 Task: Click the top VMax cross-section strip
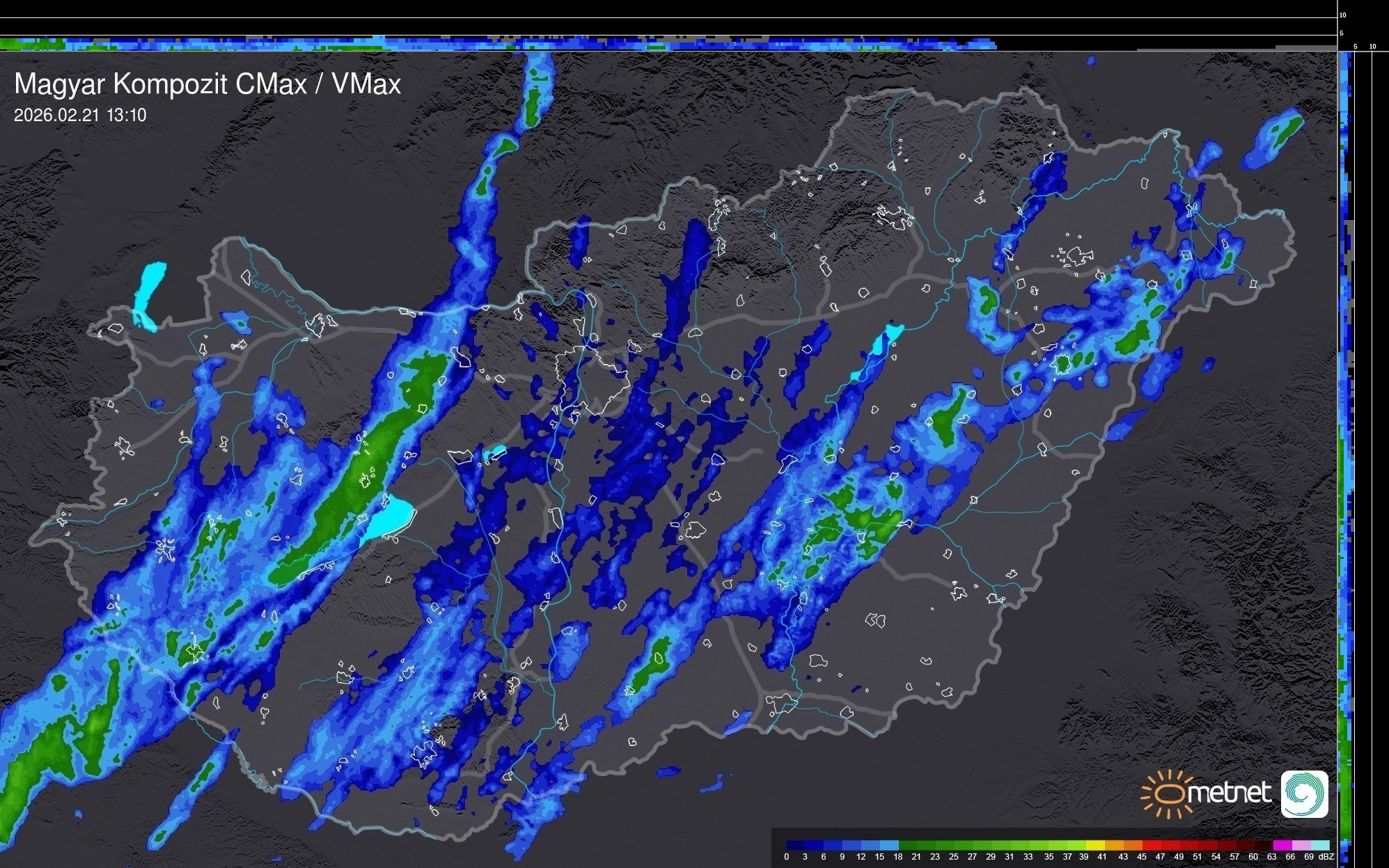pos(487,44)
